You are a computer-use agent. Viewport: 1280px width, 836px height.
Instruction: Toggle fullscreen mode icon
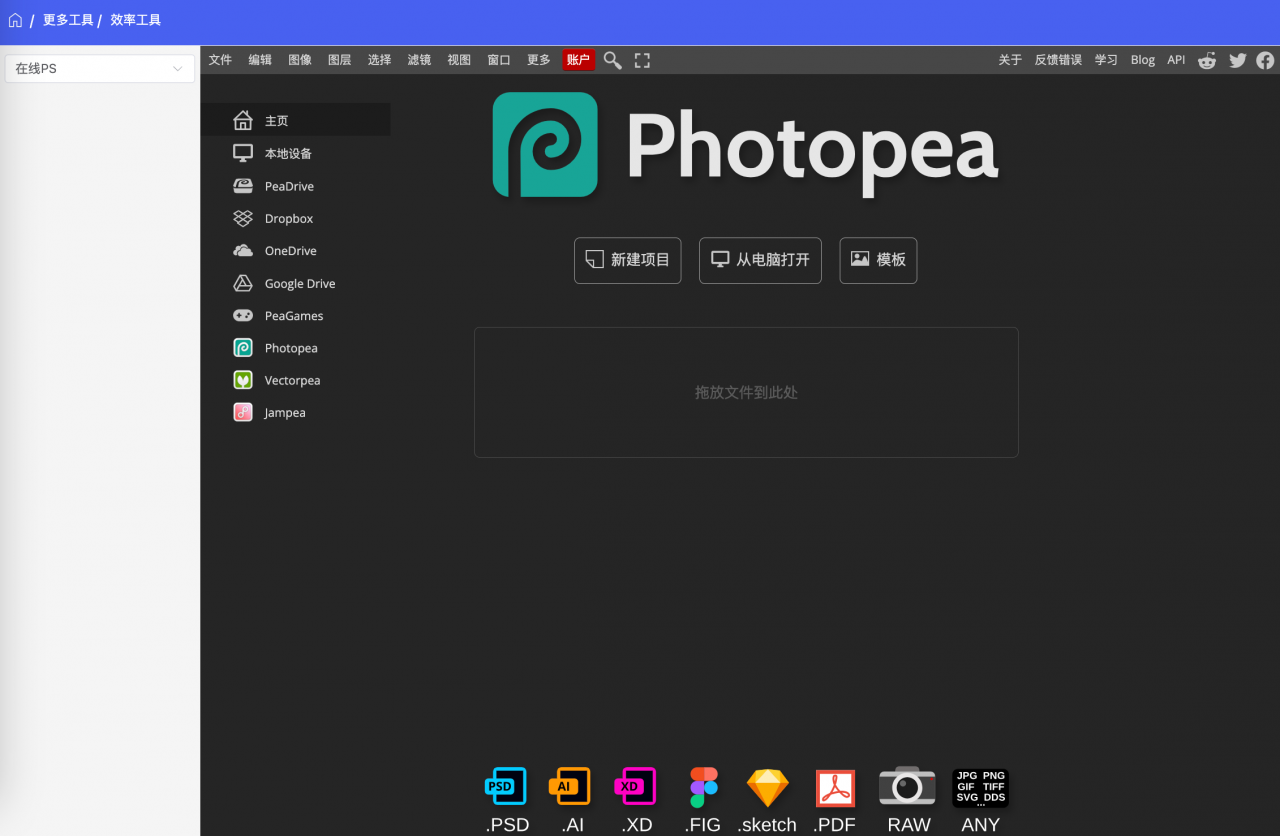[642, 60]
